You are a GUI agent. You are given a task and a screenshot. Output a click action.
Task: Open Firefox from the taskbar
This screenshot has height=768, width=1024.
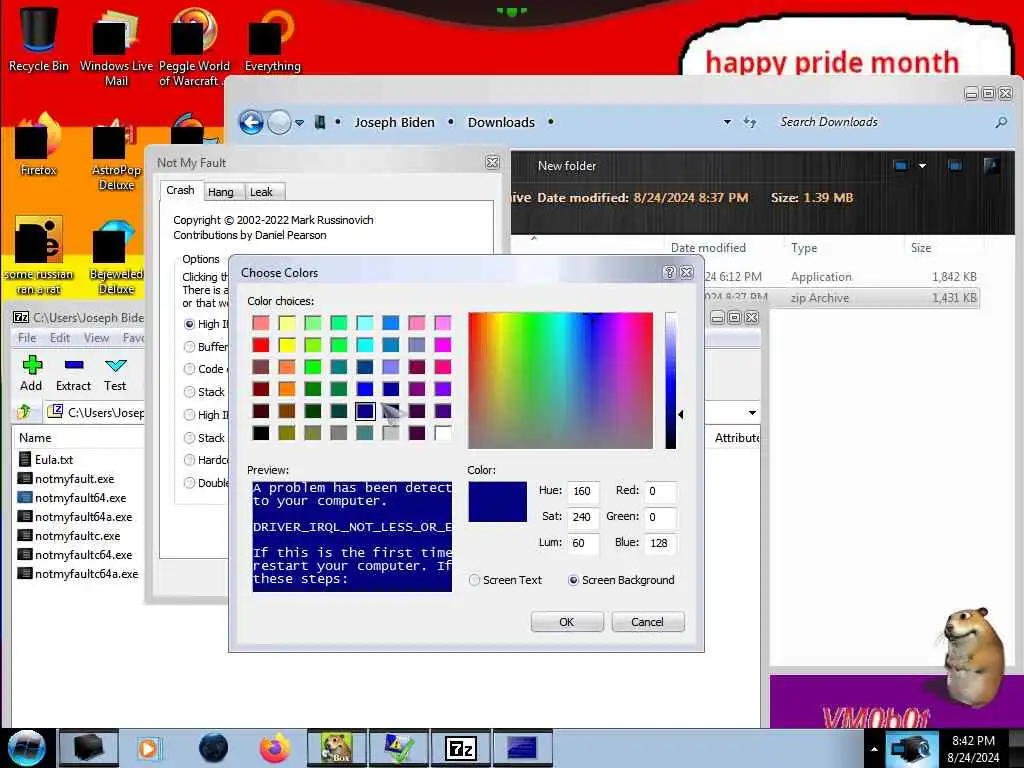pos(275,748)
